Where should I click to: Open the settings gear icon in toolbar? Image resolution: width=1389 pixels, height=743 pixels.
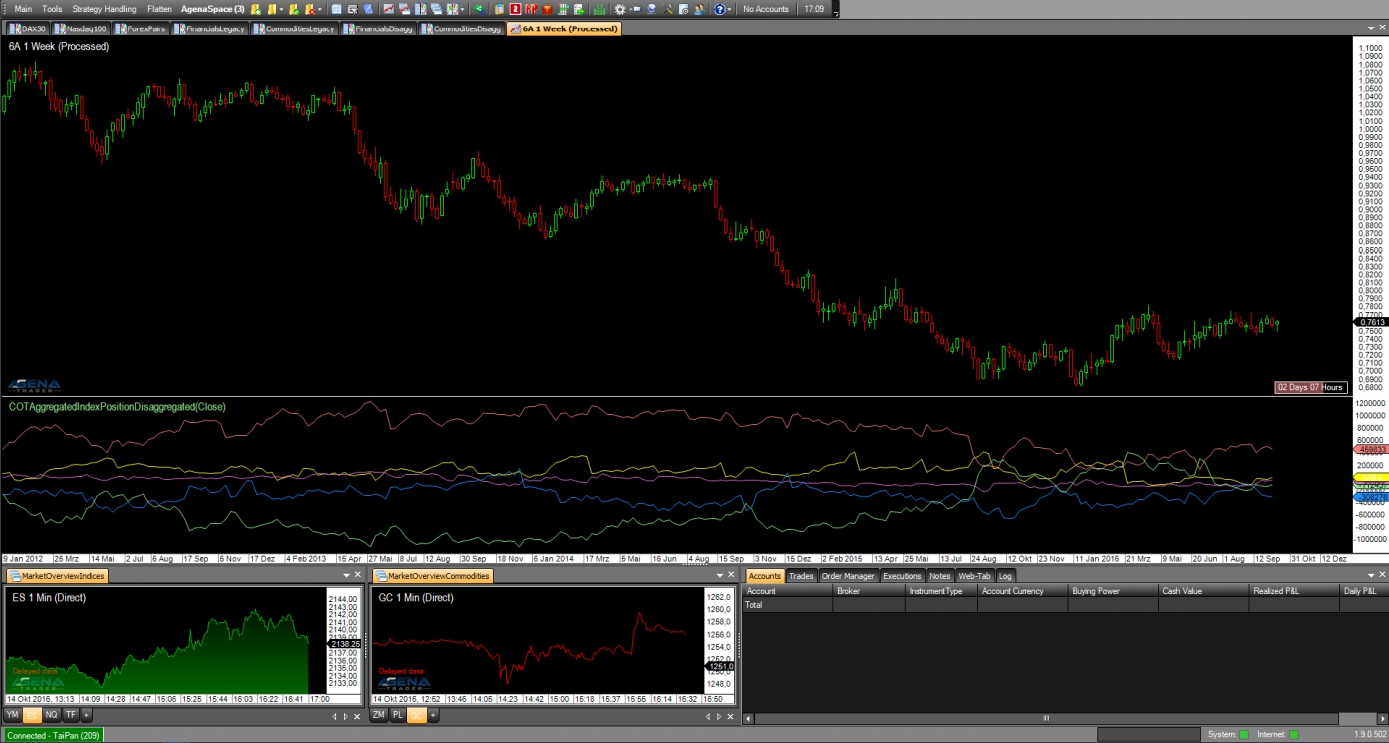click(x=620, y=9)
